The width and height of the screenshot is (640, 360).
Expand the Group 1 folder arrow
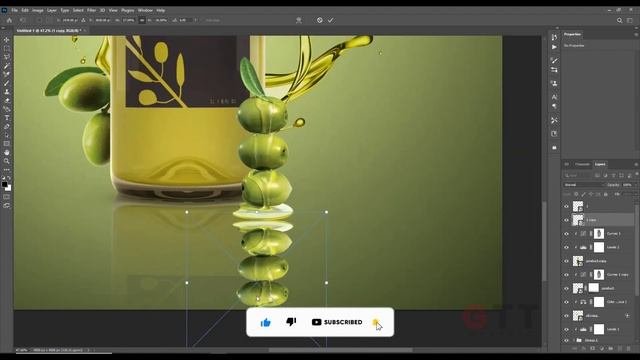coord(574,340)
